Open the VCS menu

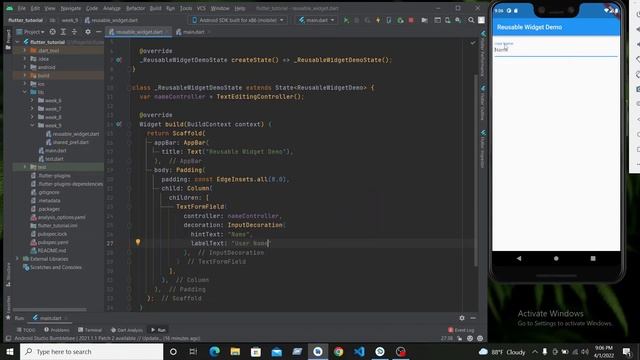[201, 8]
